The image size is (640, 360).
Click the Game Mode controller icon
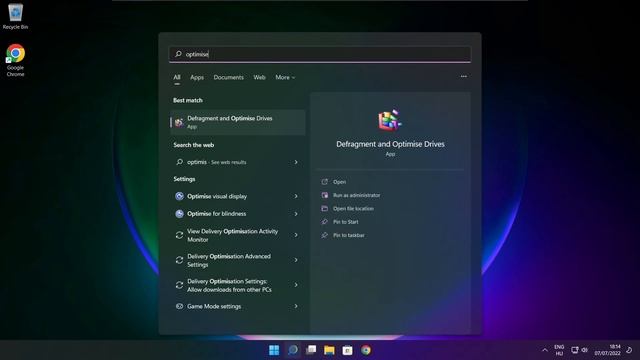[x=179, y=306]
